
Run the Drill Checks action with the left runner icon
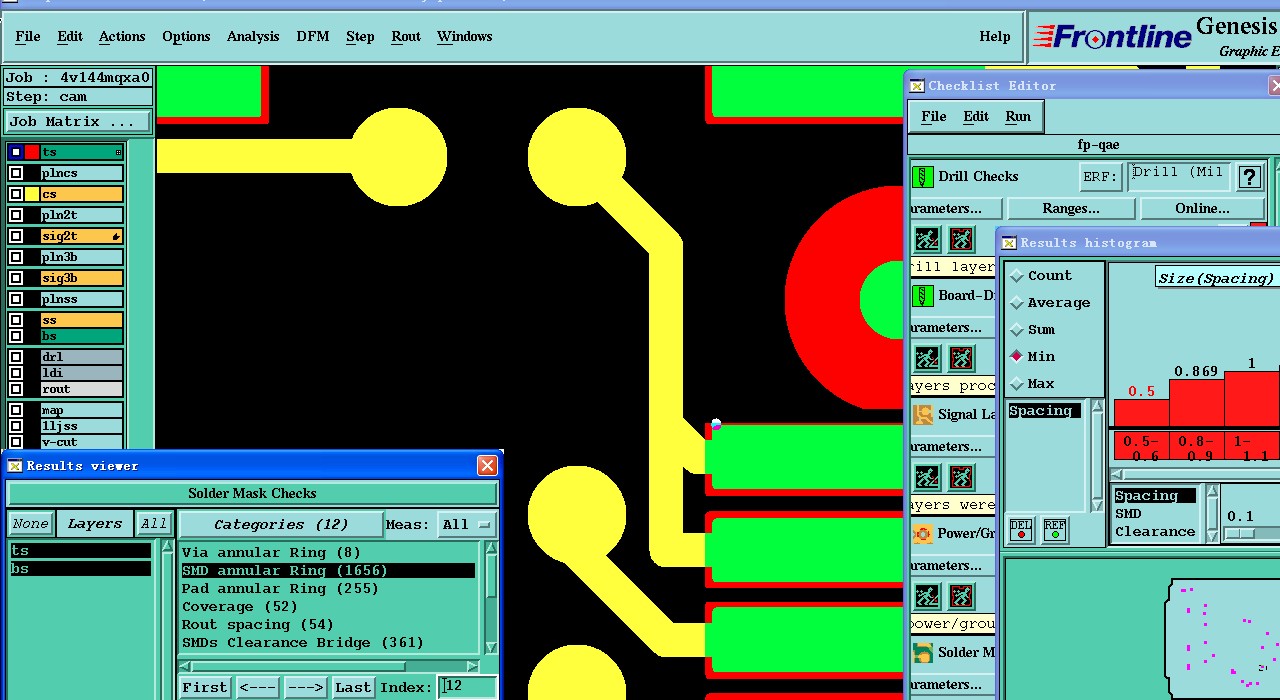927,238
